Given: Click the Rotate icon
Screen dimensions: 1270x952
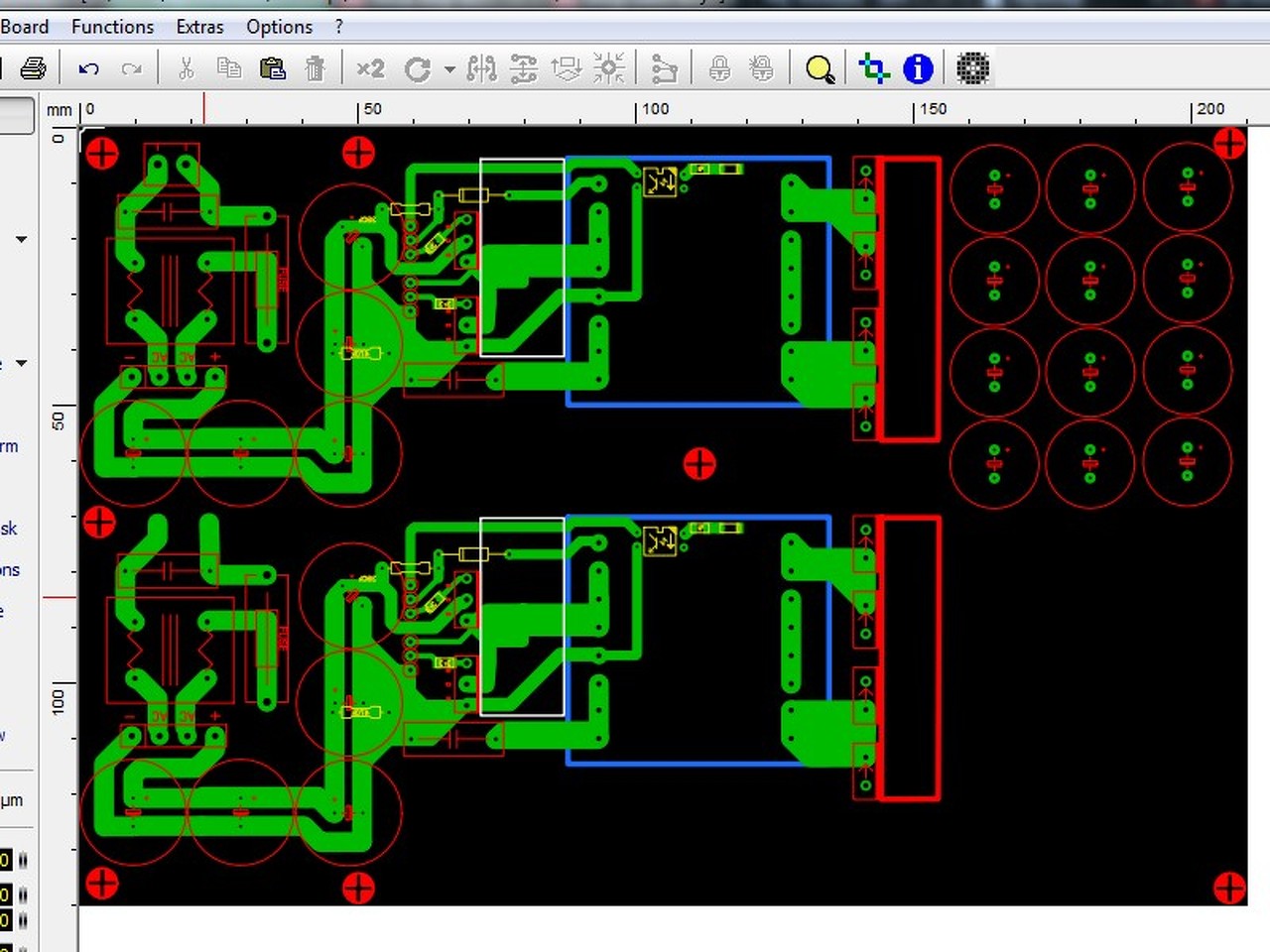Looking at the screenshot, I should click(418, 68).
